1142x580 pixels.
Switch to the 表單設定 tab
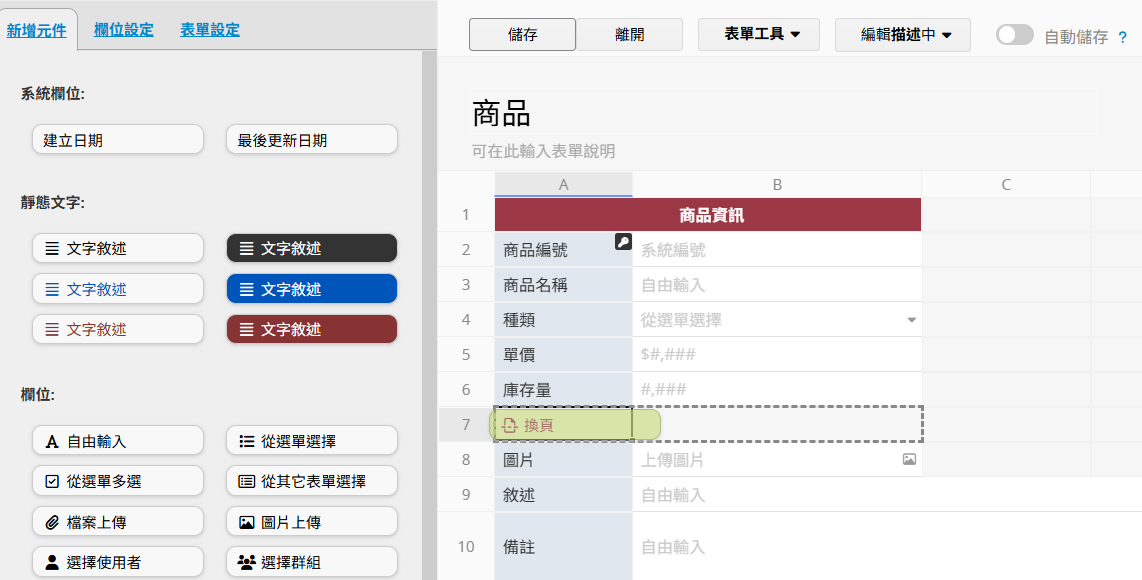(210, 30)
